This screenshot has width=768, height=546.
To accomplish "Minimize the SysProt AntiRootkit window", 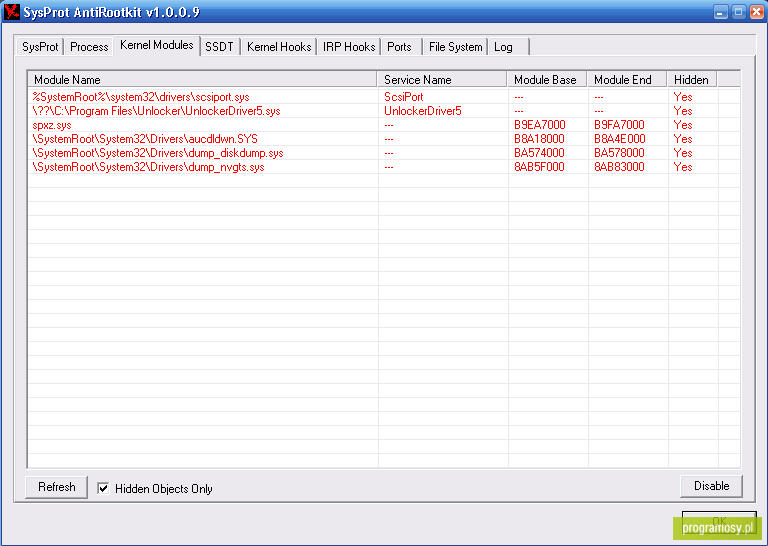I will [x=720, y=12].
